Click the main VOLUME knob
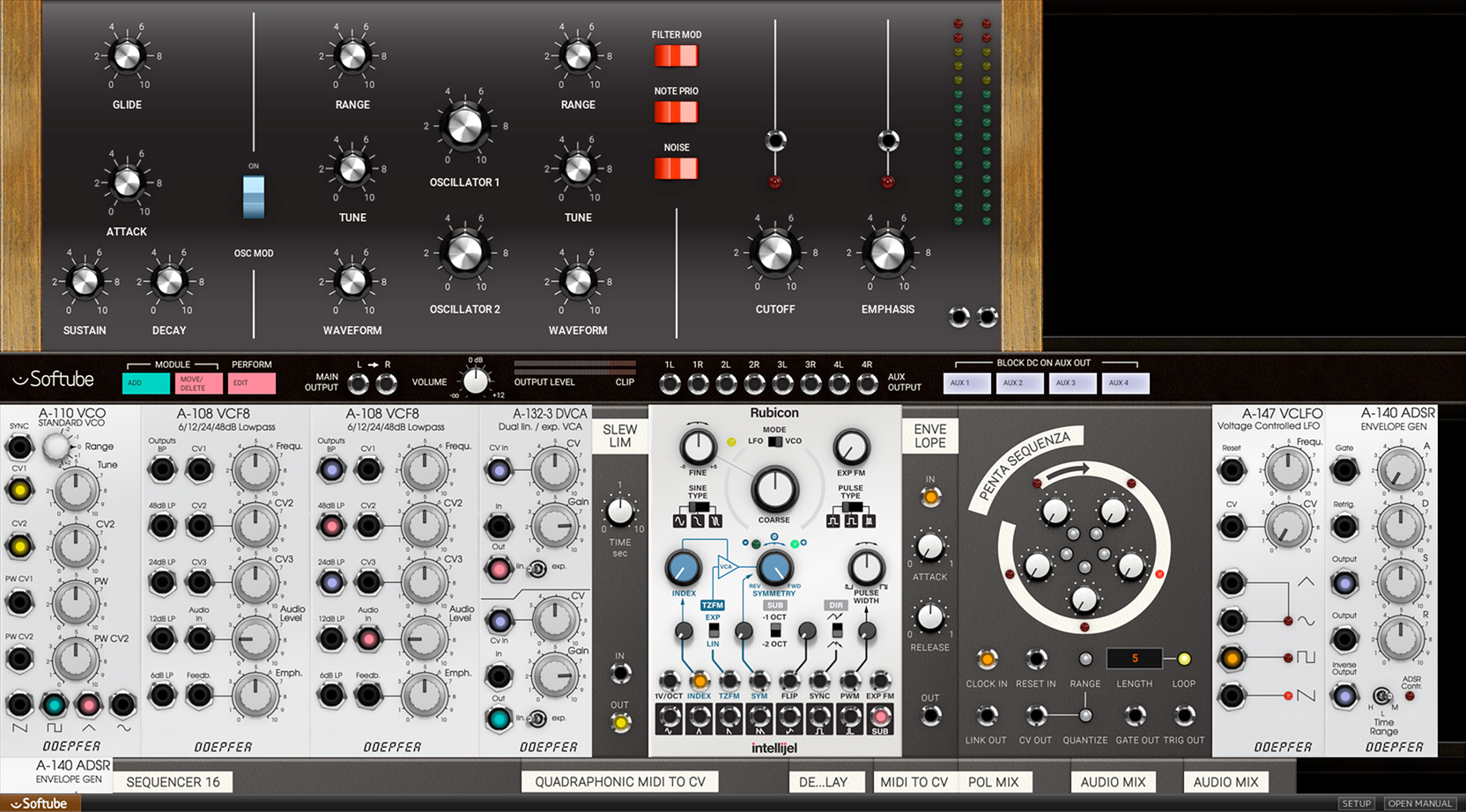The height and width of the screenshot is (812, 1466). pyautogui.click(x=476, y=380)
